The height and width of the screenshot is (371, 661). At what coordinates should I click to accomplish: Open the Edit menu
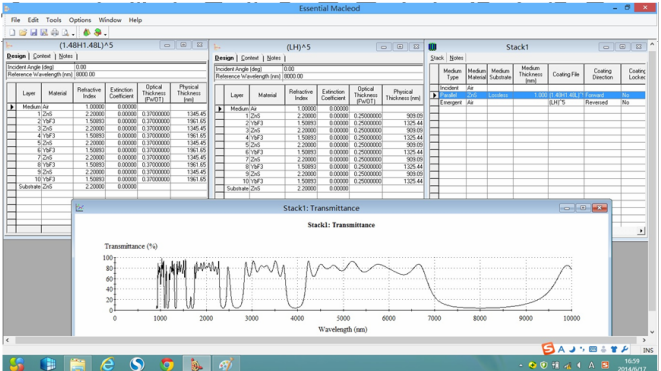33,20
